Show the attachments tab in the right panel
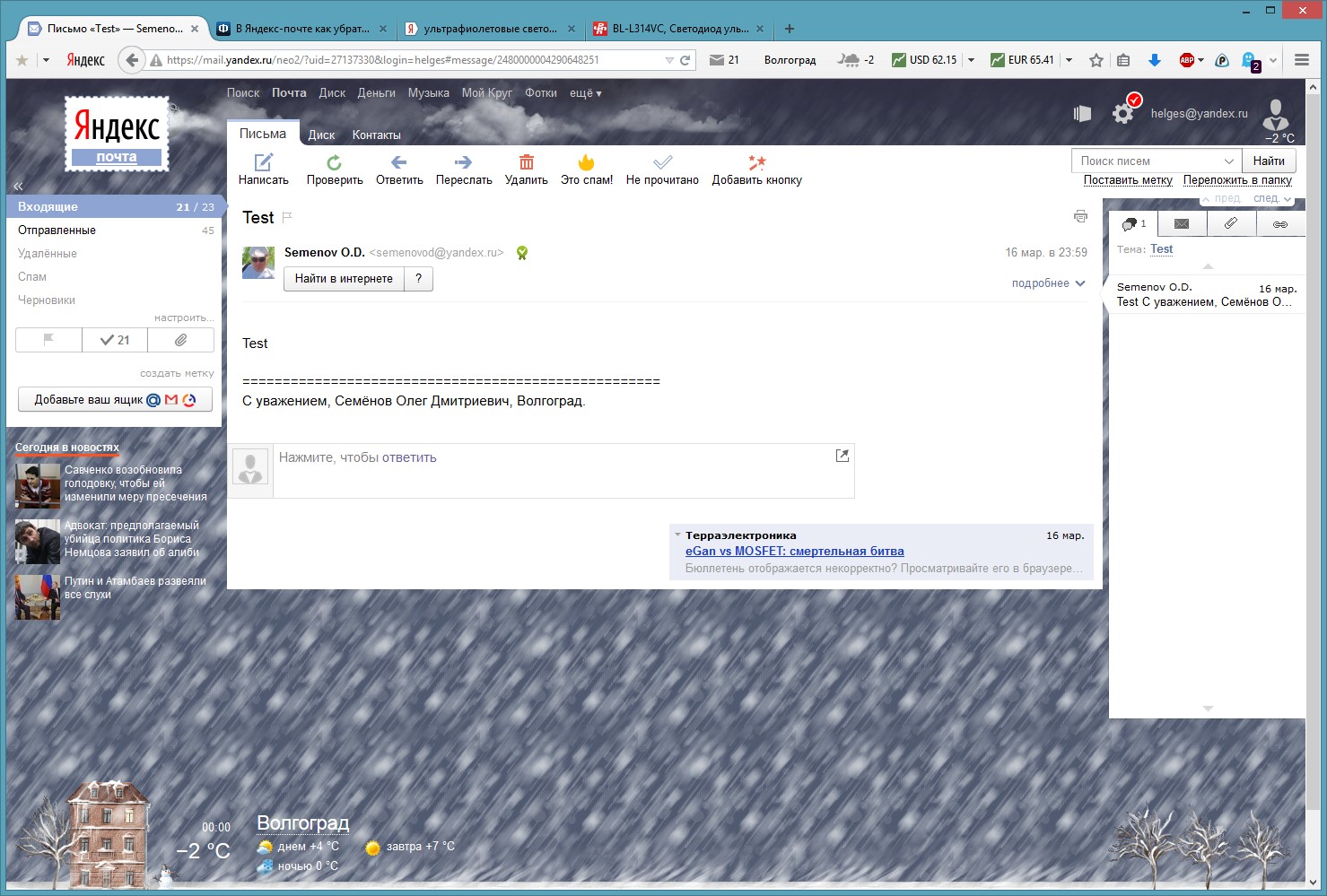This screenshot has width=1327, height=896. pyautogui.click(x=1231, y=223)
